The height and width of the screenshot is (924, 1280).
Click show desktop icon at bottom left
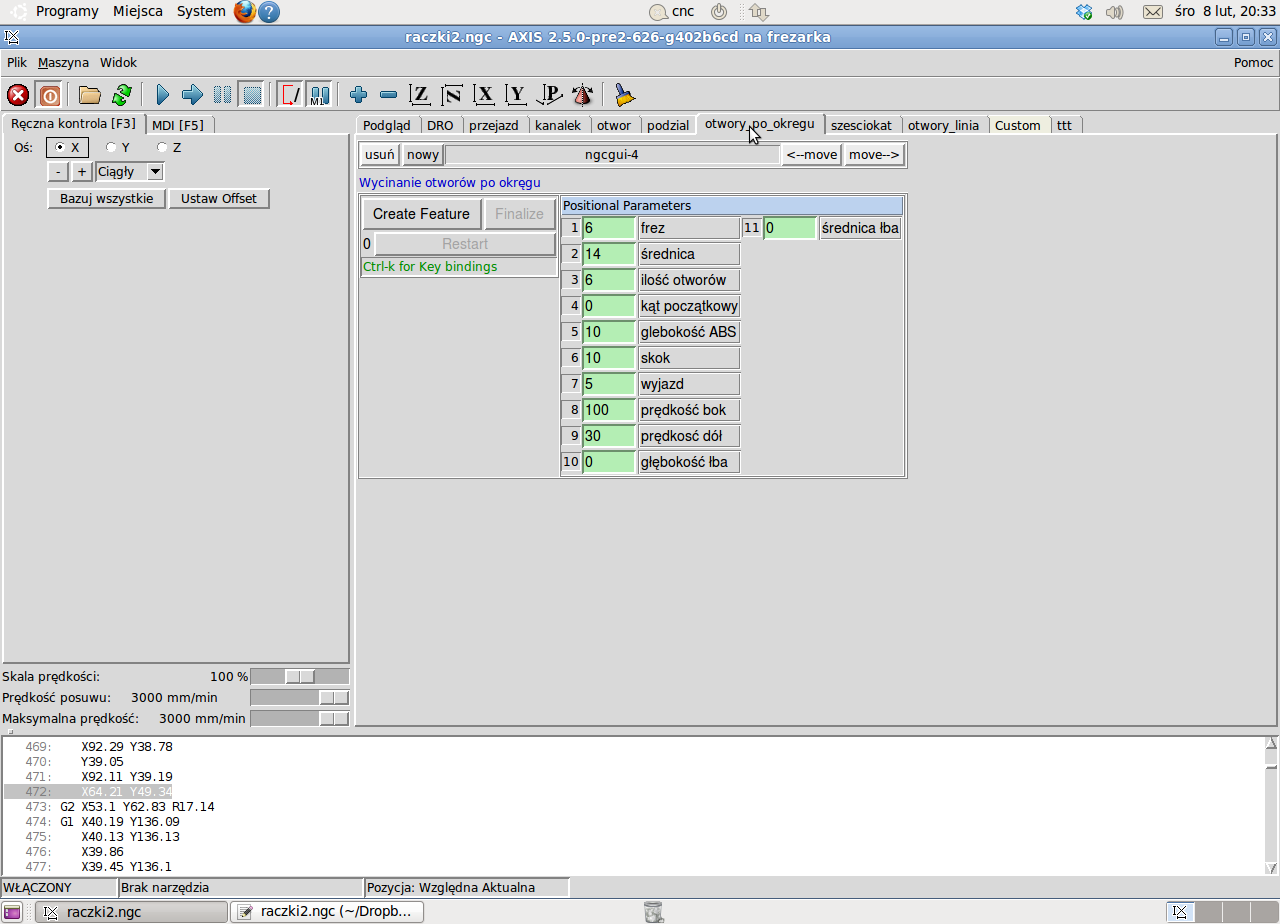coord(13,912)
